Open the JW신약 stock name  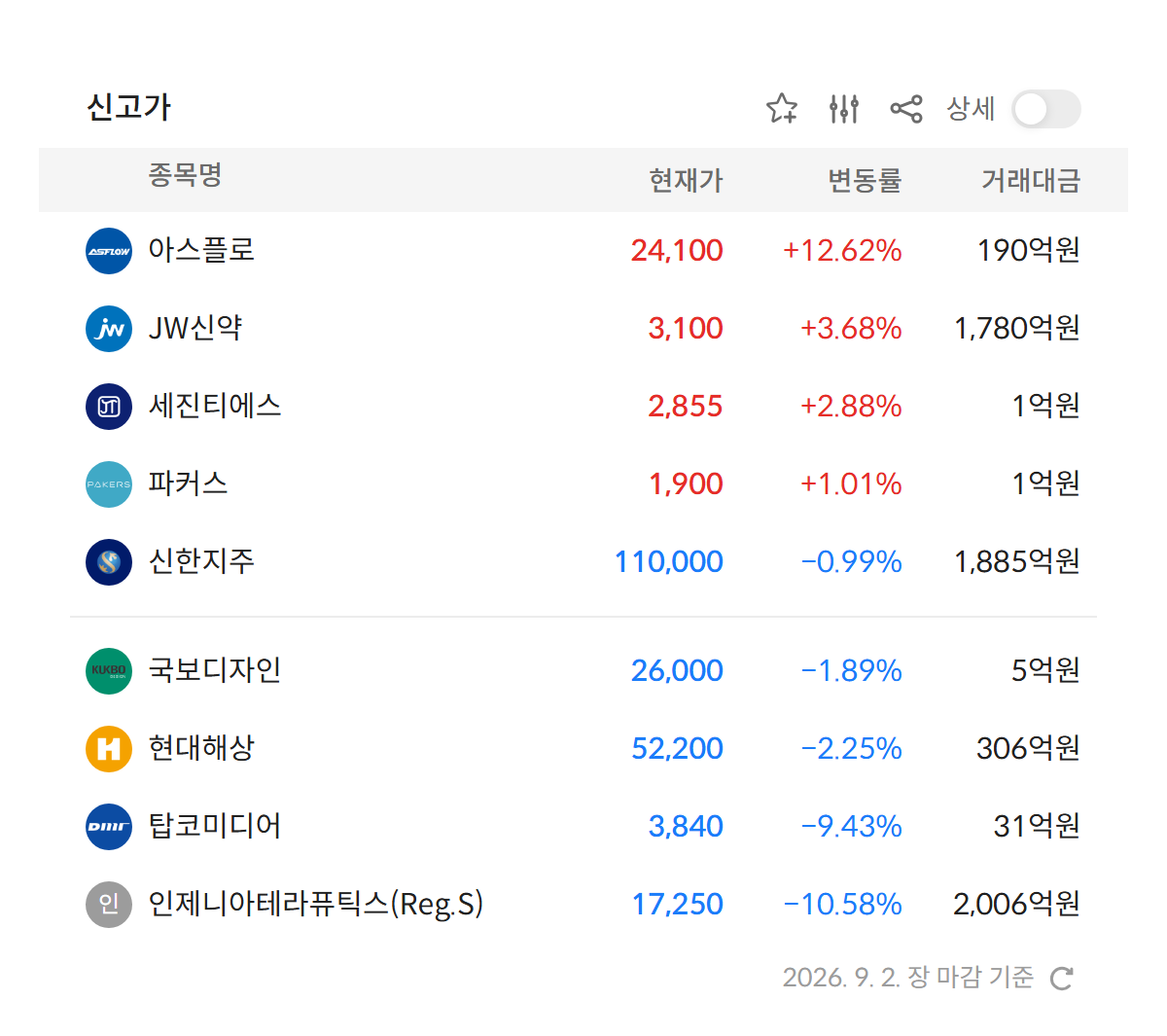tap(194, 328)
